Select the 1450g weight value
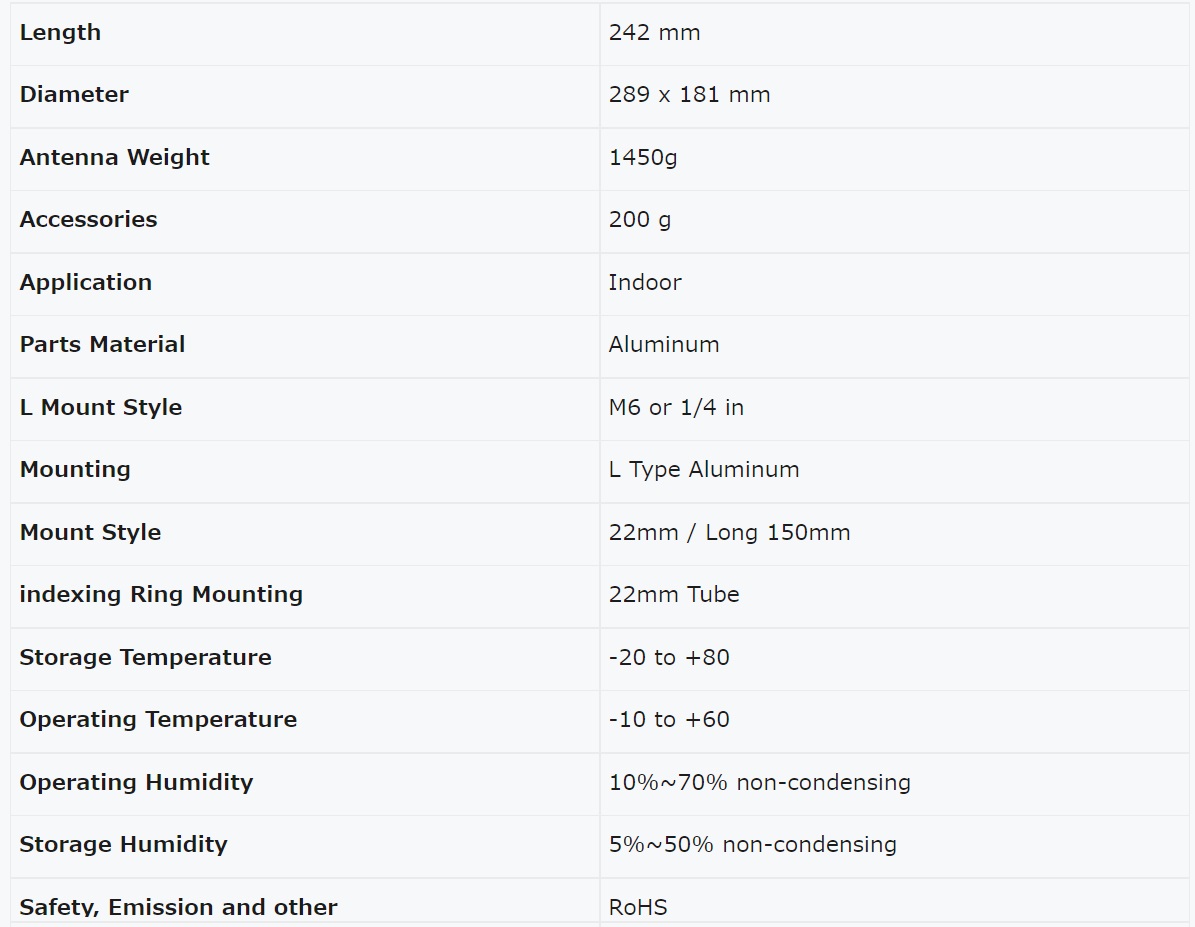 [x=642, y=158]
